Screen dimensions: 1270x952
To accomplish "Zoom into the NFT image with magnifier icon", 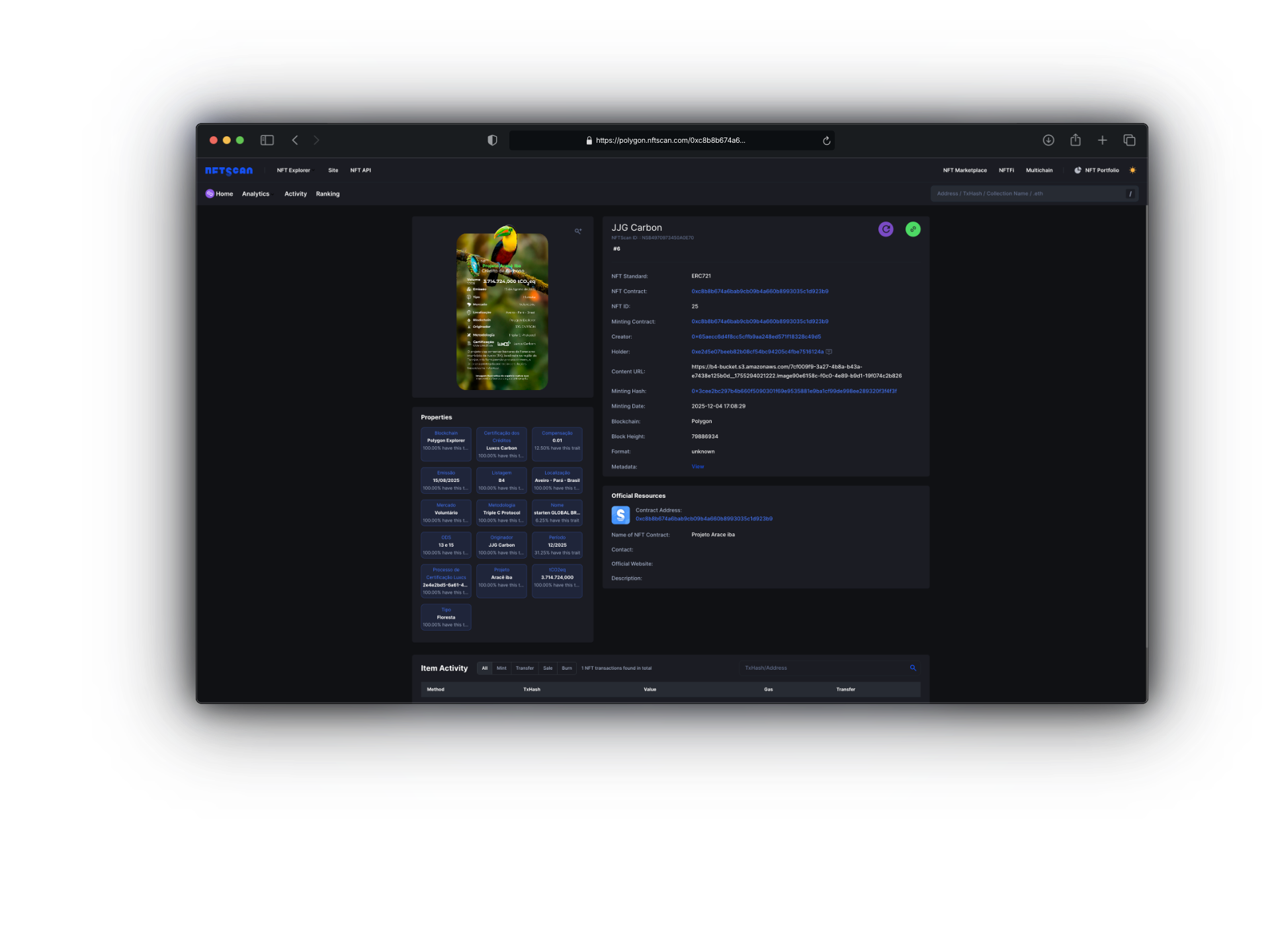I will point(577,231).
